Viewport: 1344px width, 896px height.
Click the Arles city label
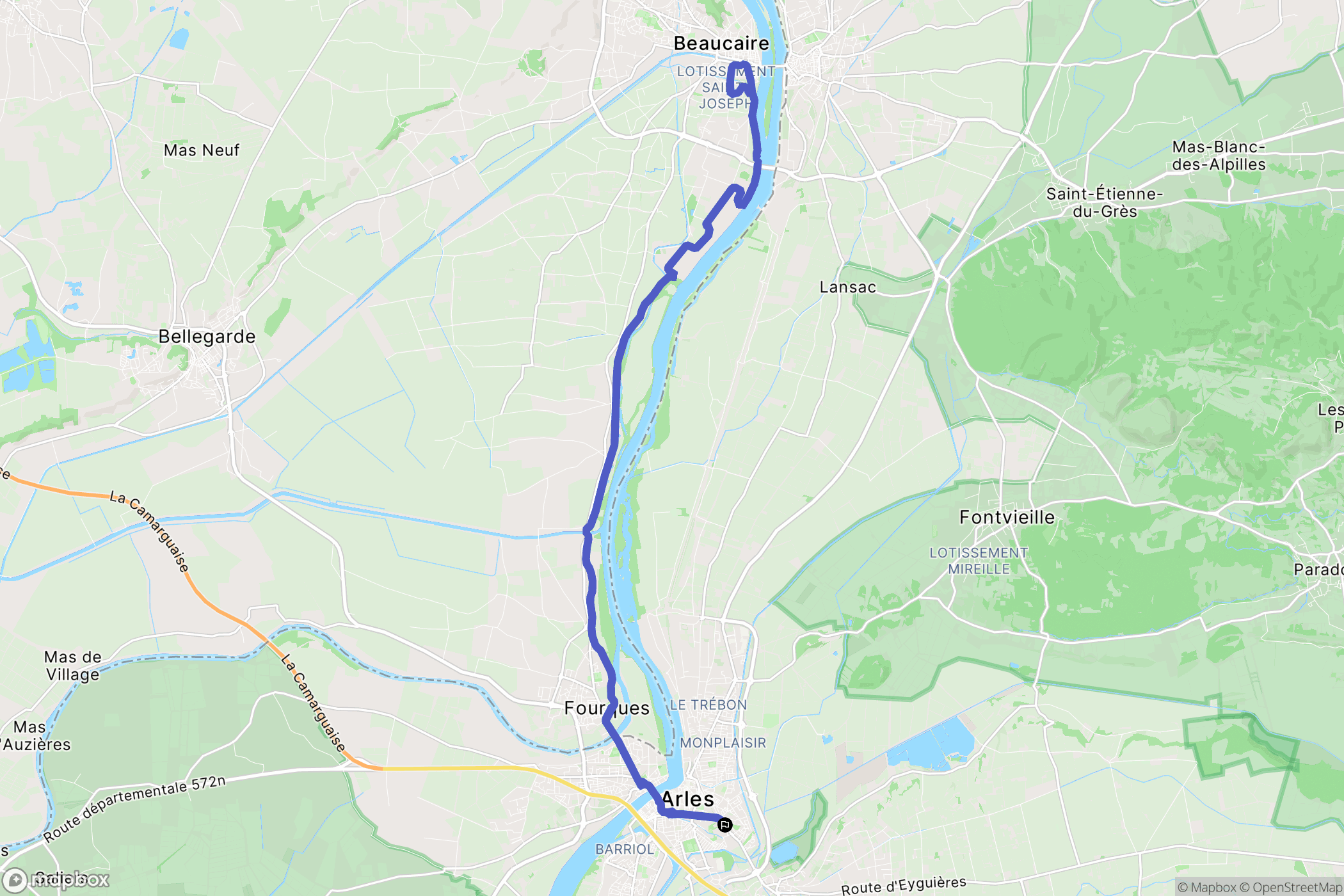coord(688,799)
